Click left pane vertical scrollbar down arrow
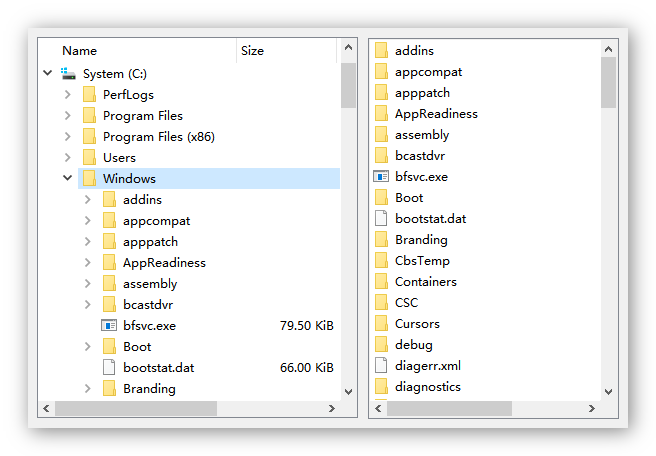 point(348,391)
